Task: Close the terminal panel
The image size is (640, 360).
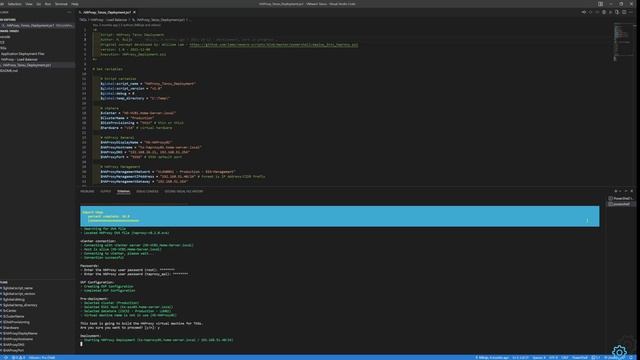Action: click(632, 191)
